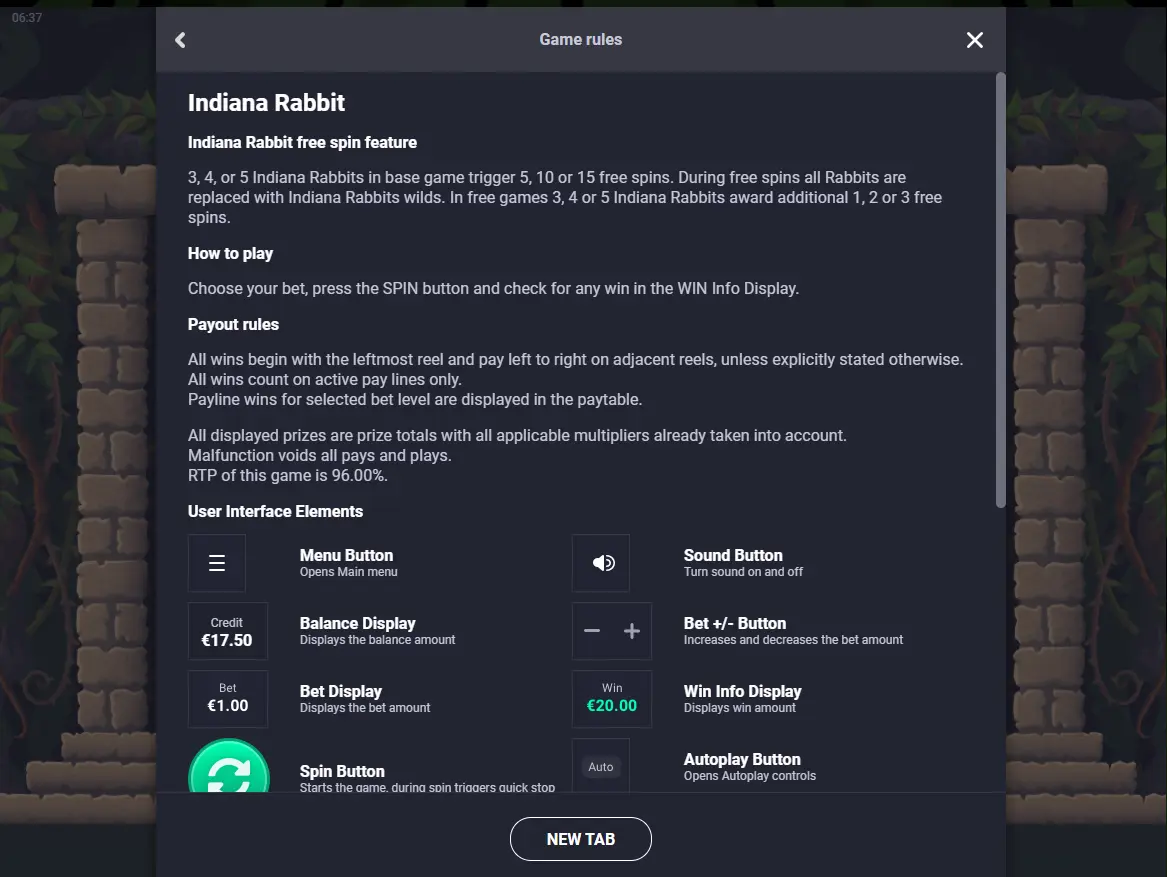The width and height of the screenshot is (1167, 877).
Task: Click the Bet €1.00 display box
Action: pos(228,699)
